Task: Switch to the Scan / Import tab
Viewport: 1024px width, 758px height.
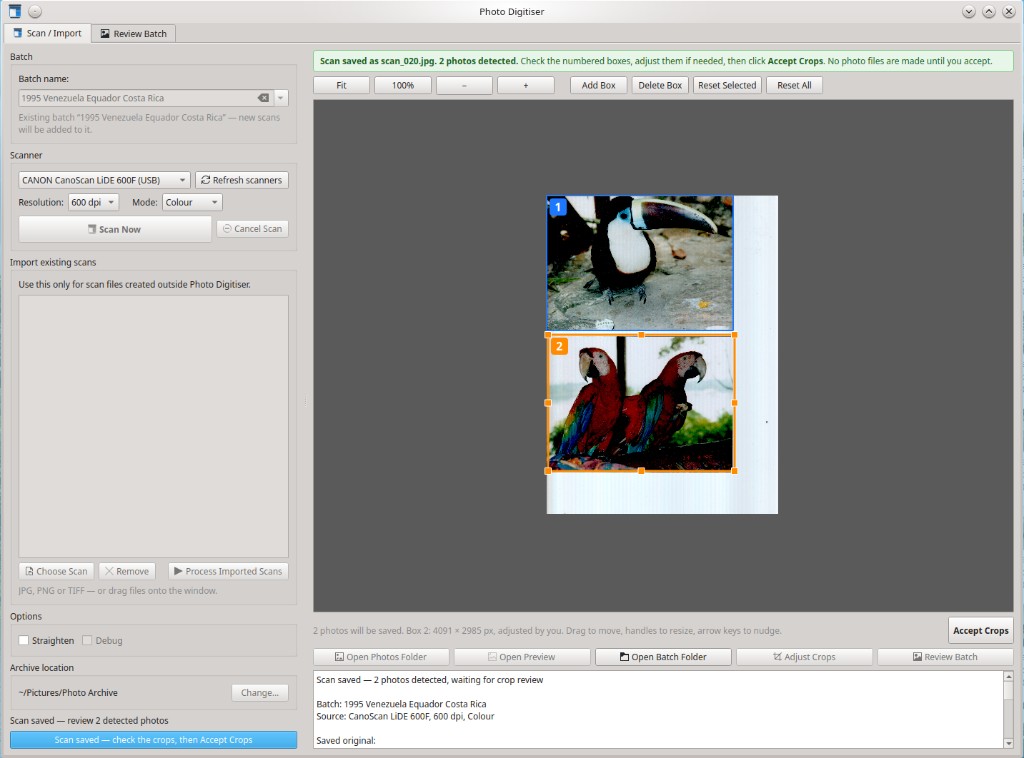Action: click(x=47, y=33)
